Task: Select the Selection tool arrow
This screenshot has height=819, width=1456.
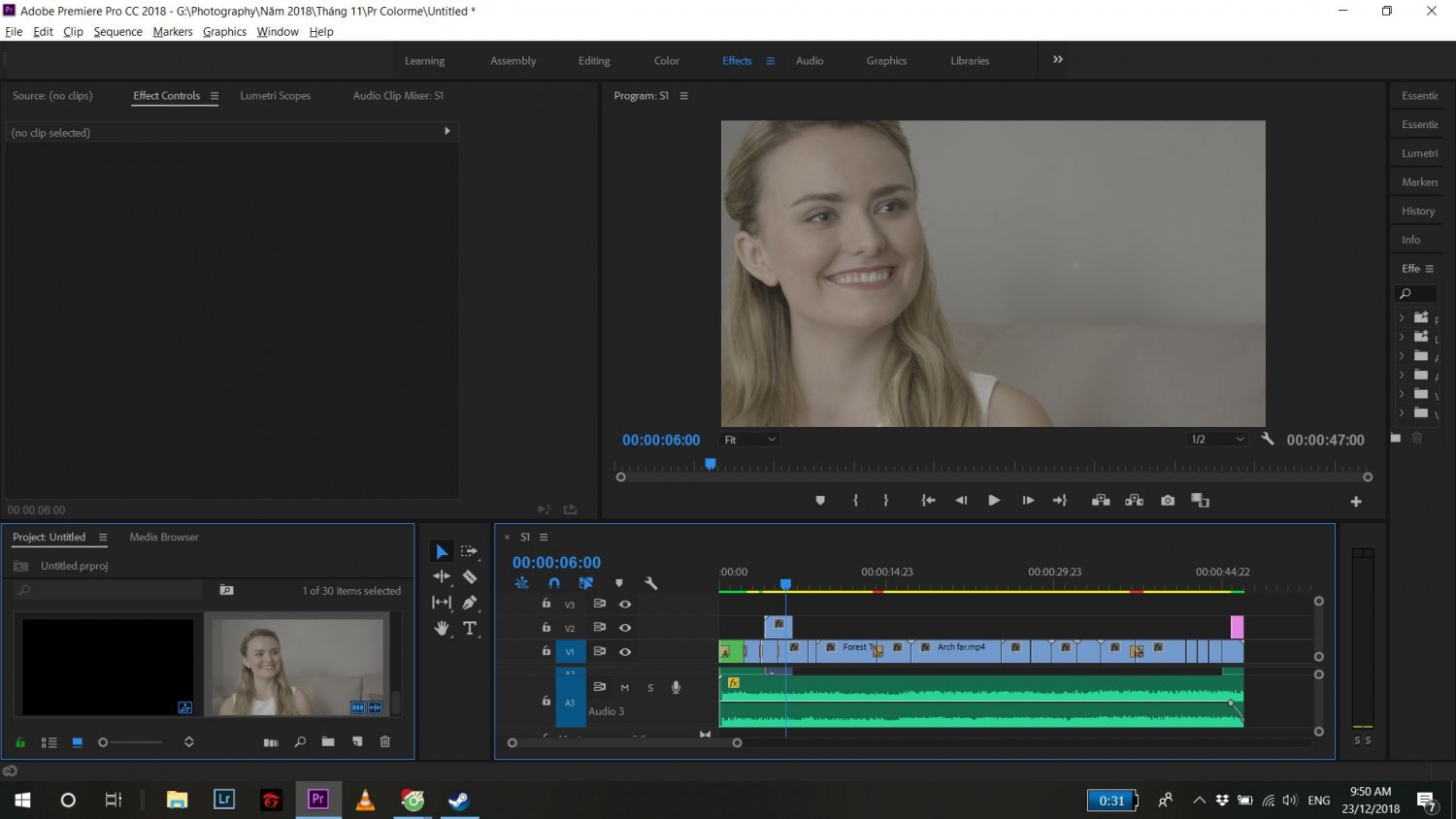Action: coord(442,551)
